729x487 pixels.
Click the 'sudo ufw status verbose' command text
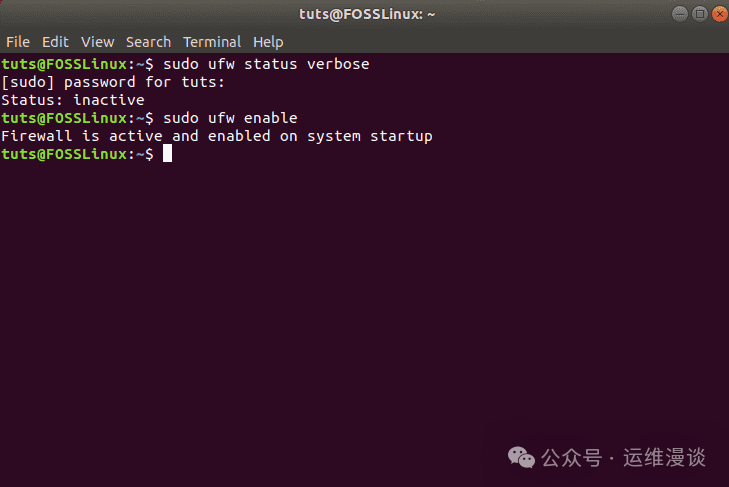point(266,64)
